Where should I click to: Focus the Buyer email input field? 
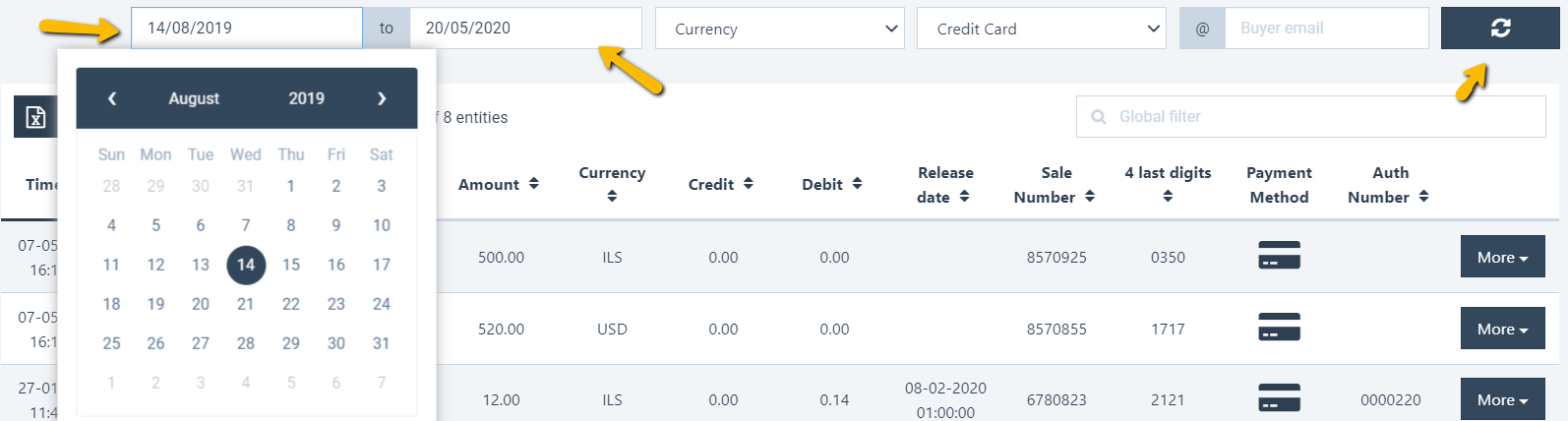pos(1326,29)
